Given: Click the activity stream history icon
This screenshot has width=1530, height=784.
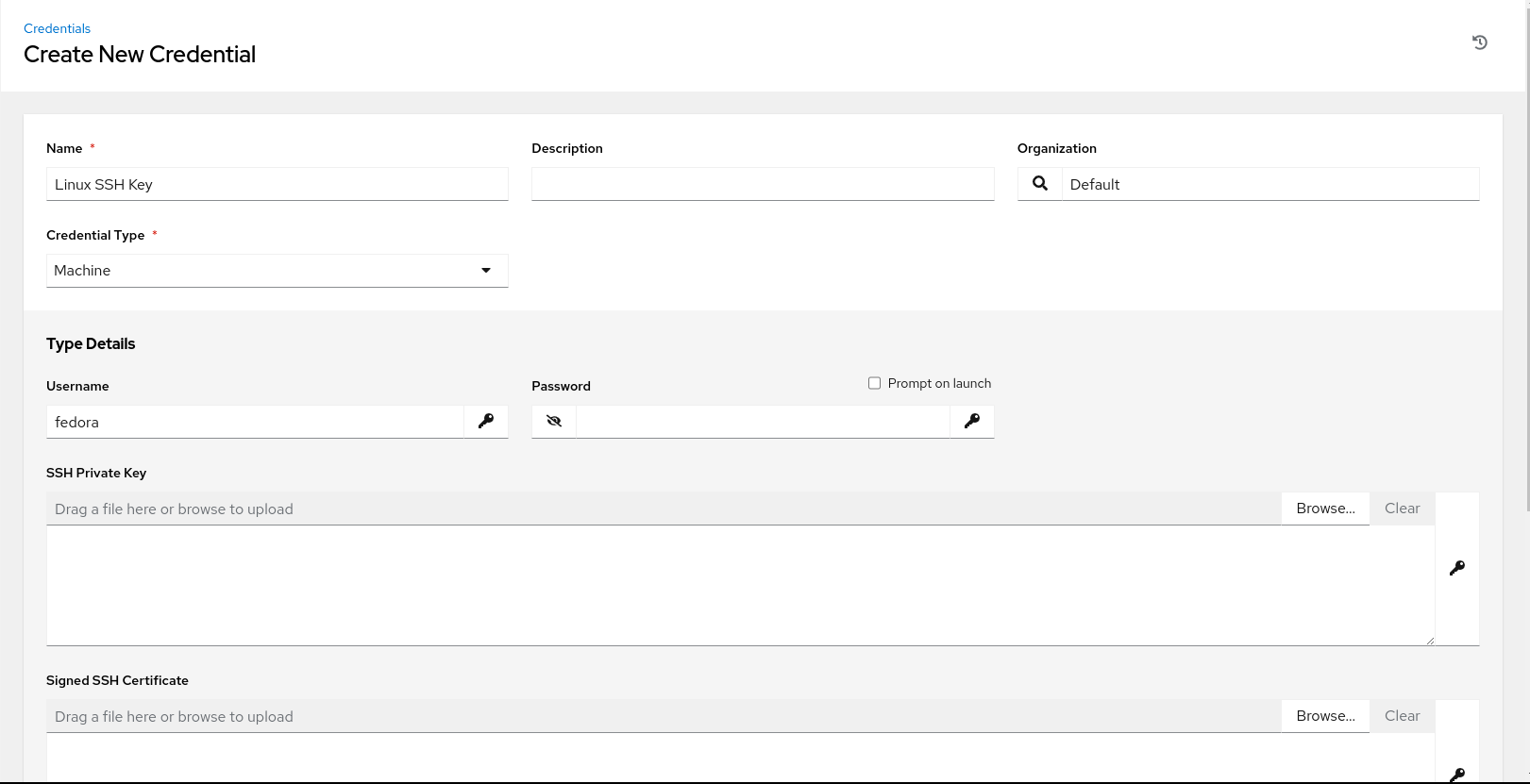Looking at the screenshot, I should tap(1480, 42).
